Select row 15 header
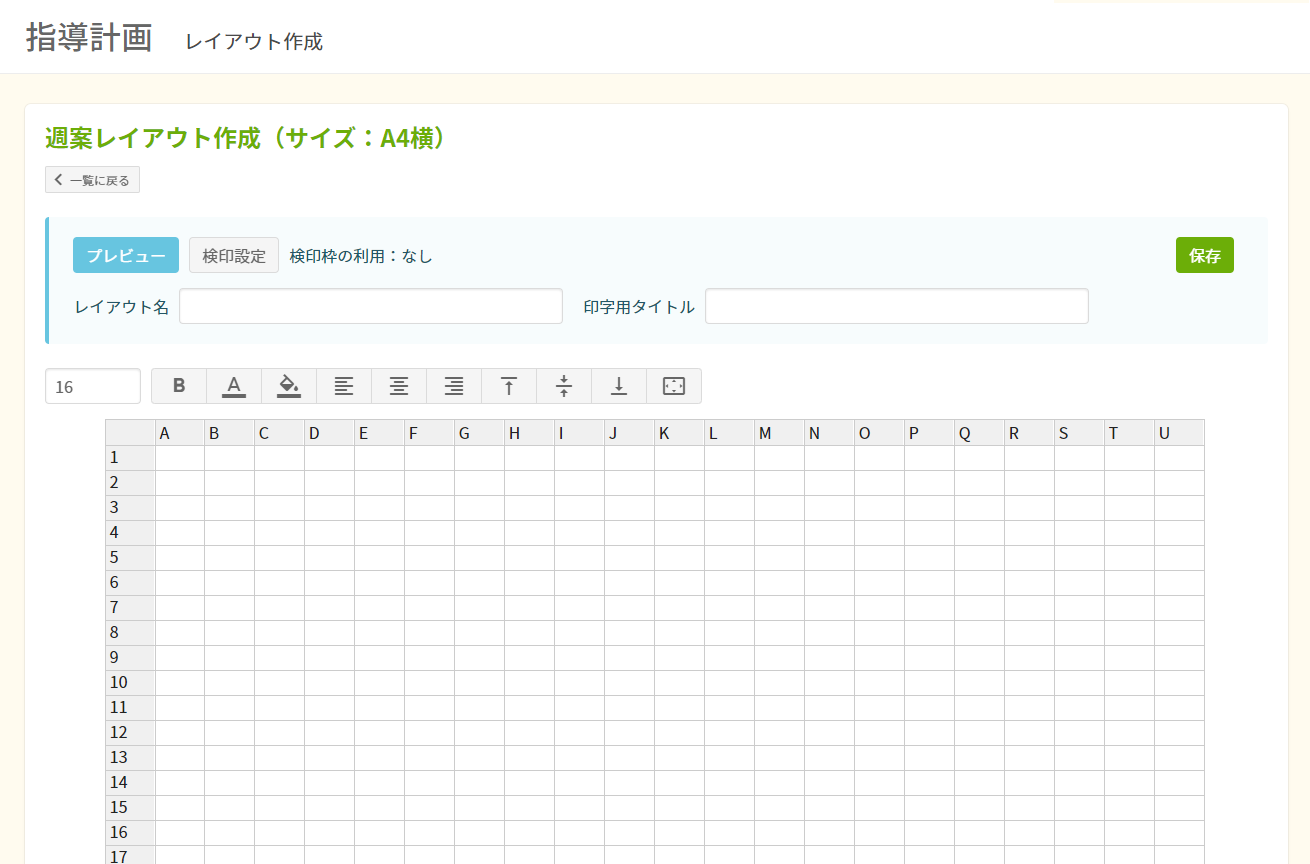 coord(130,808)
